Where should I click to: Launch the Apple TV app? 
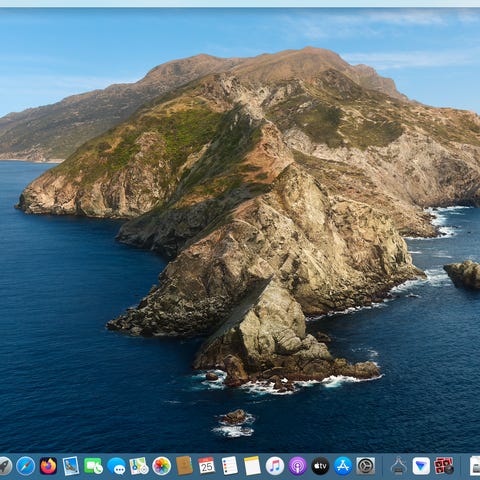[x=320, y=466]
